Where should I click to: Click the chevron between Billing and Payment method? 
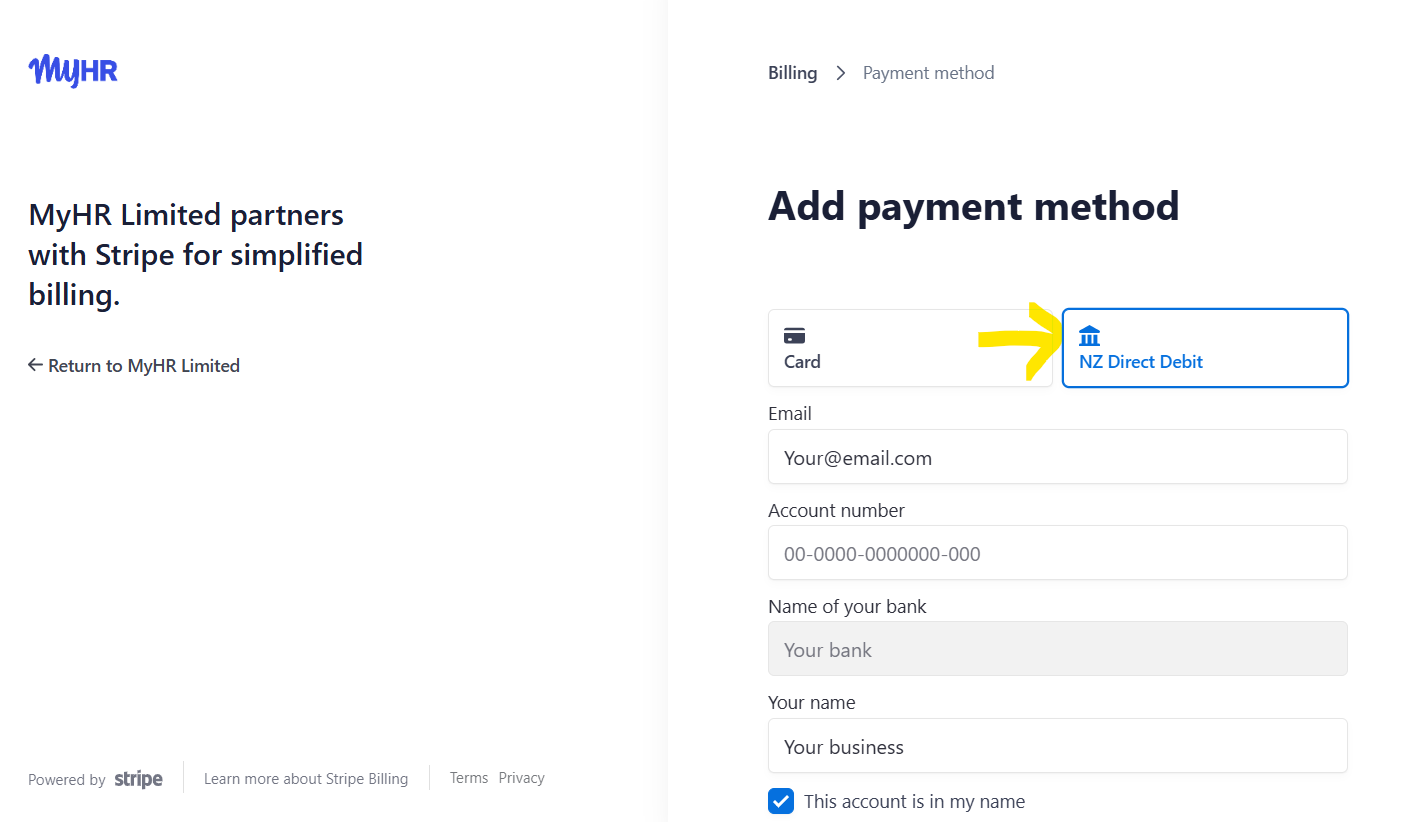click(x=840, y=72)
